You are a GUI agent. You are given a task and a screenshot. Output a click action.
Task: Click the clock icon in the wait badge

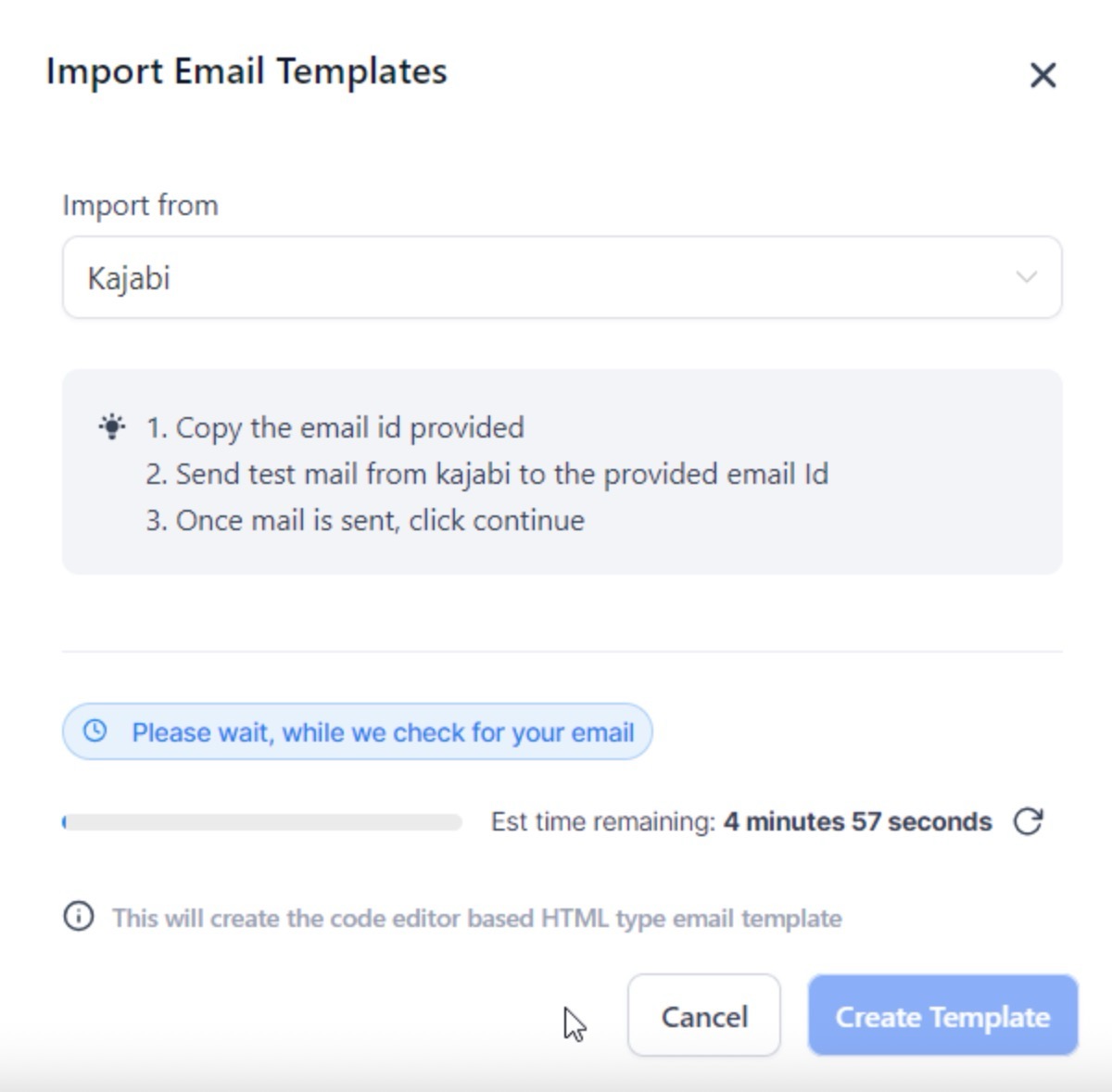click(x=95, y=731)
